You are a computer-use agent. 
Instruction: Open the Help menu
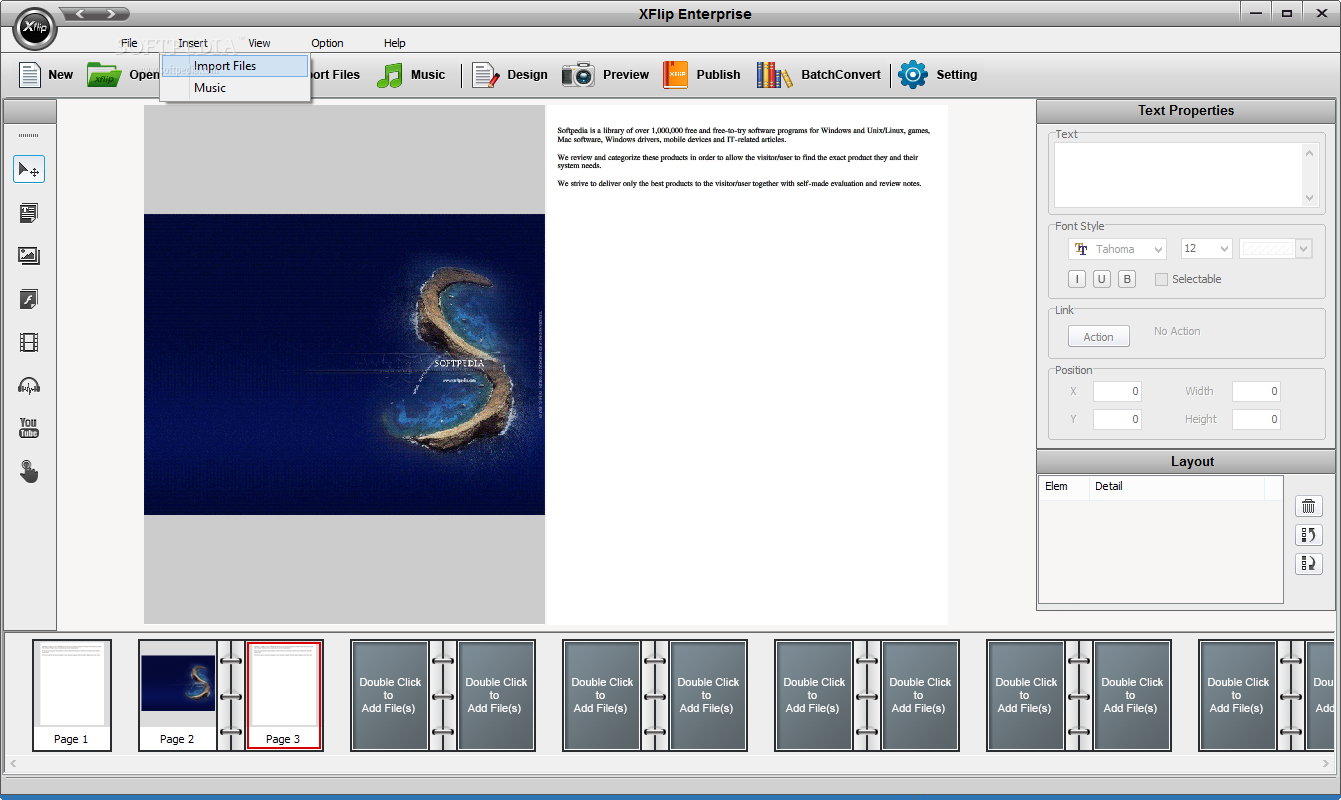point(395,43)
